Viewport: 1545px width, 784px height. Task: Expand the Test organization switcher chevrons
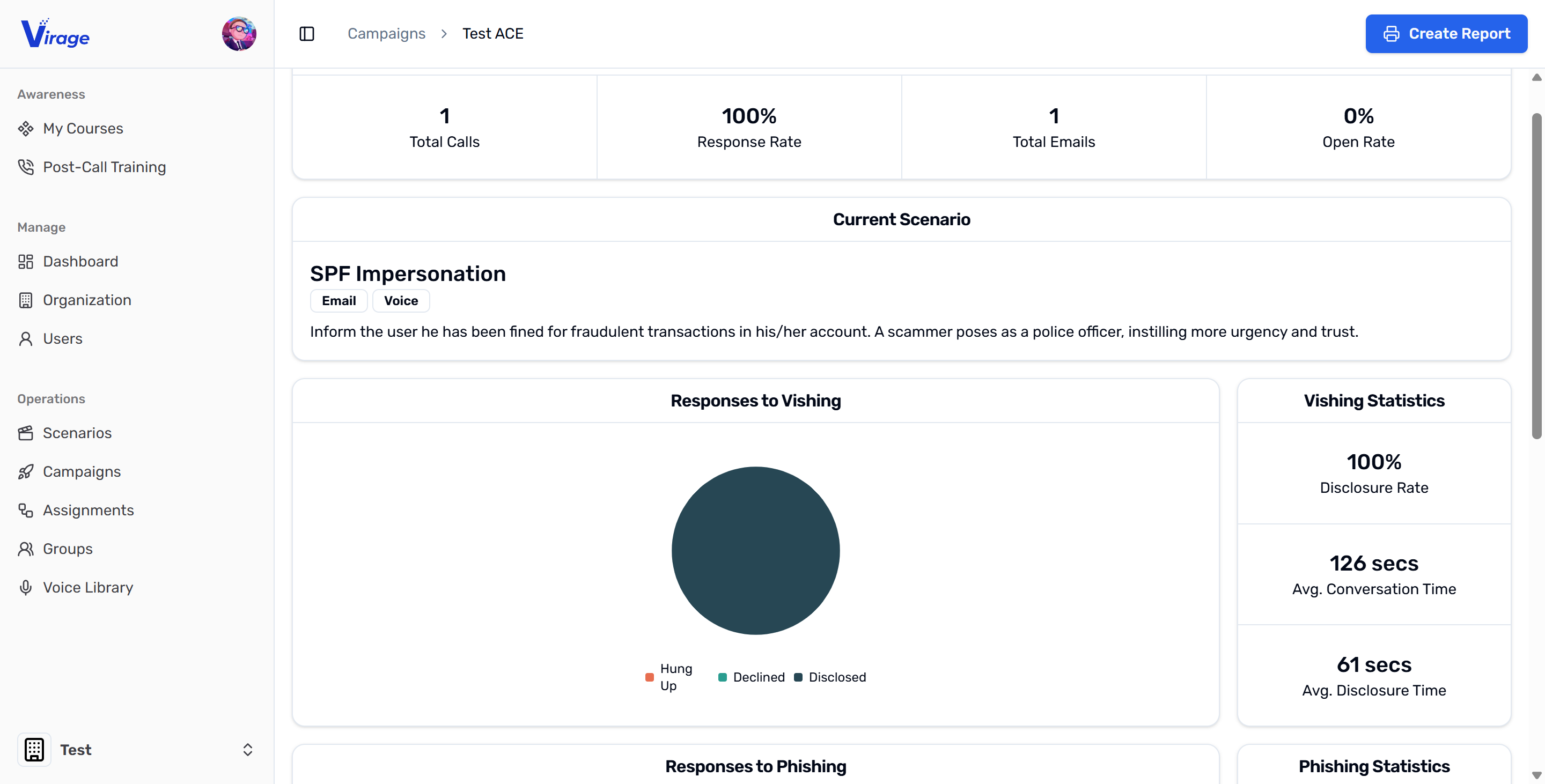(247, 749)
